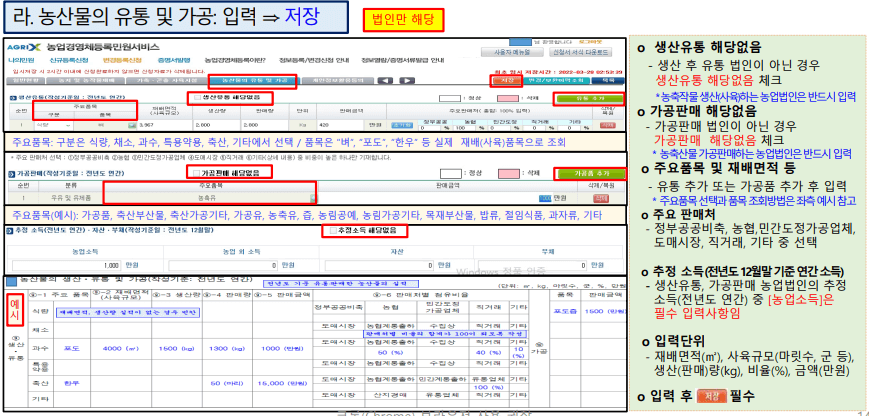
Task: Click 사용자 메뉴얼 button
Action: 512,52
